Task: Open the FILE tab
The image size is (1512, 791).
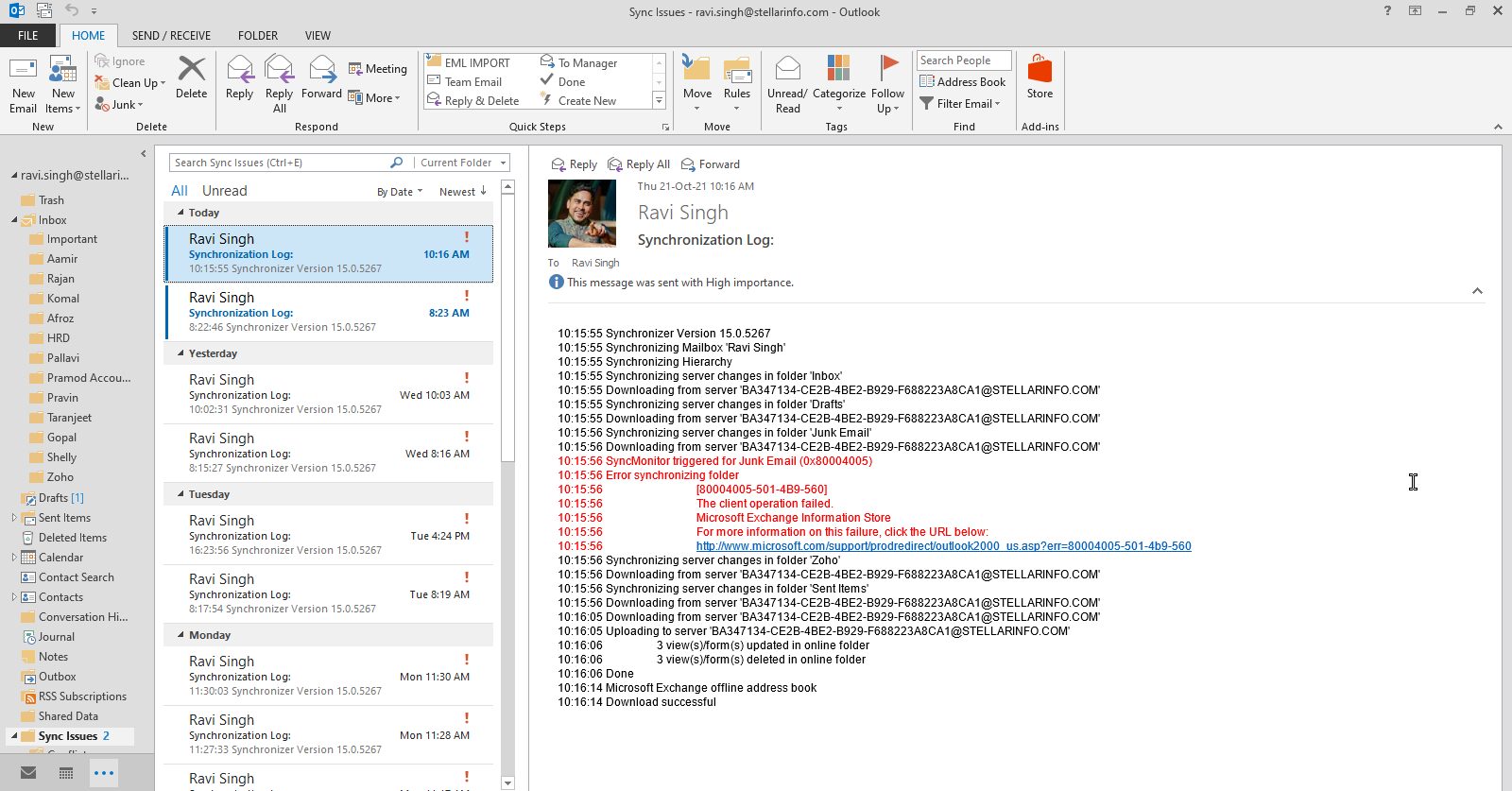Action: pos(28,35)
